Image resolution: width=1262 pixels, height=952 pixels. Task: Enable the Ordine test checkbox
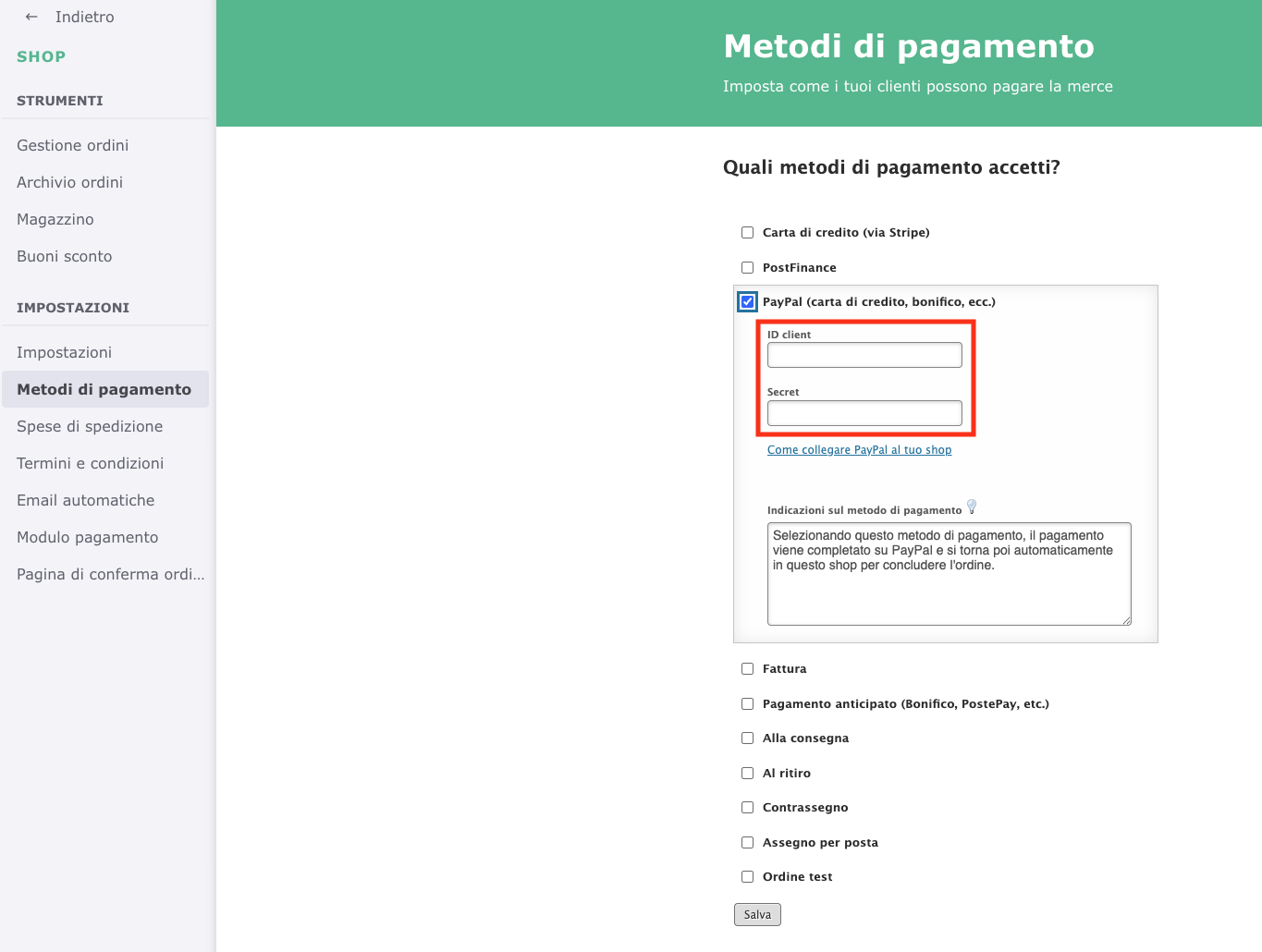747,877
